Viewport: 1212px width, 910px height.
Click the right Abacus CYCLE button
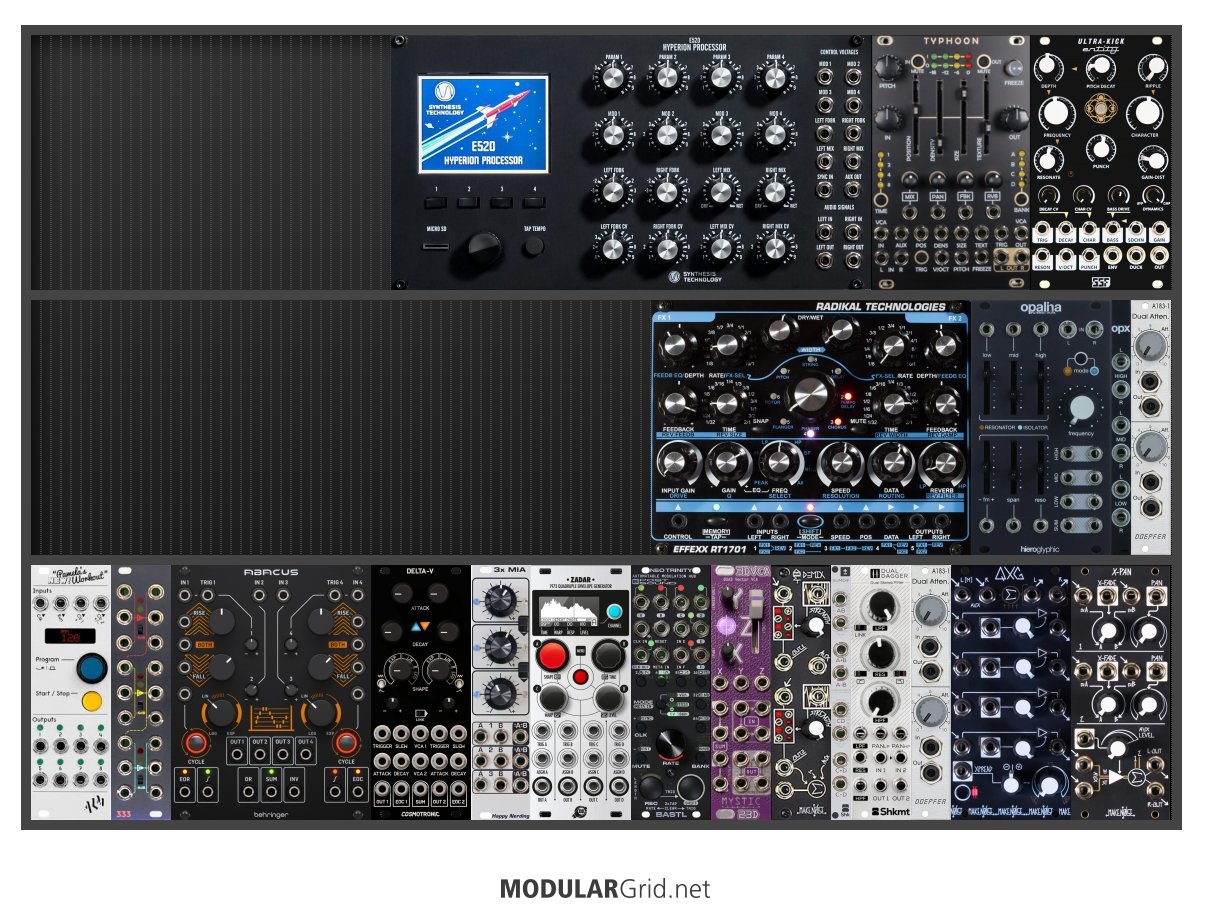click(346, 744)
